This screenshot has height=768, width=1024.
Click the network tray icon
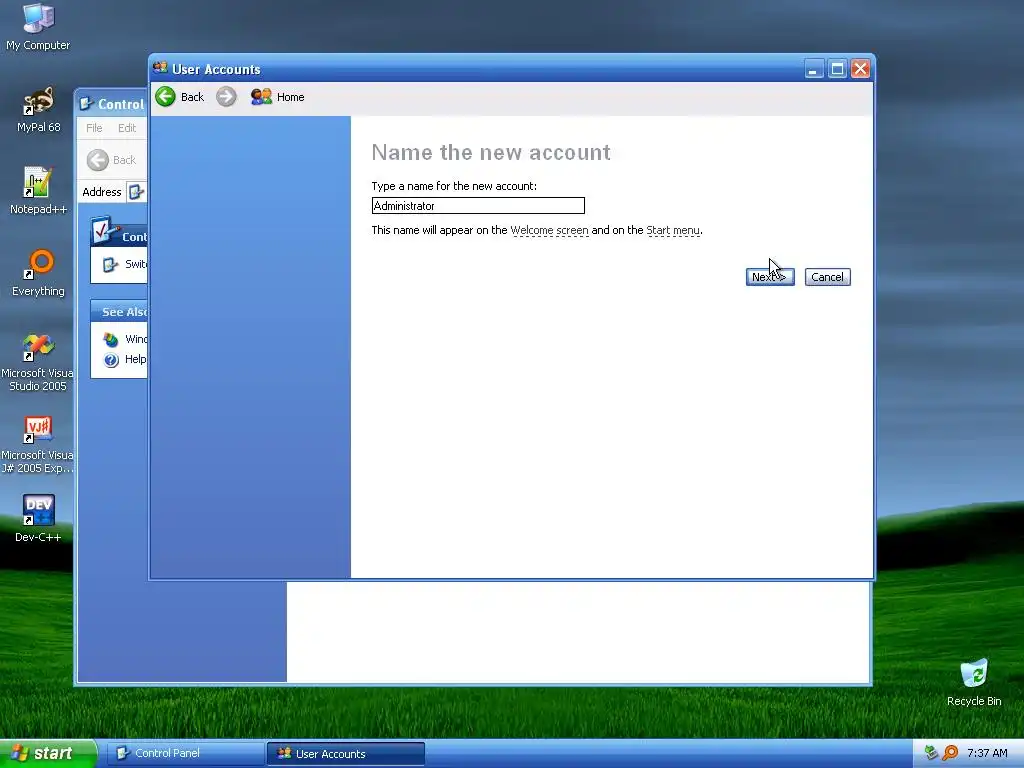click(931, 753)
